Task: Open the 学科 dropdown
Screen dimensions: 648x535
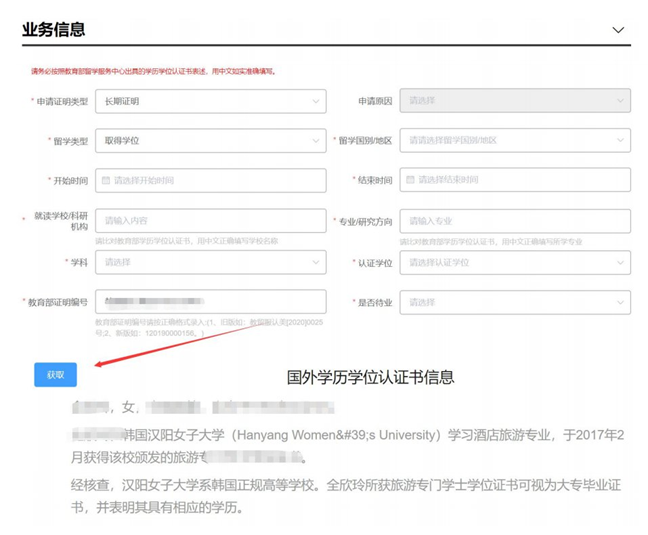Action: tap(211, 262)
